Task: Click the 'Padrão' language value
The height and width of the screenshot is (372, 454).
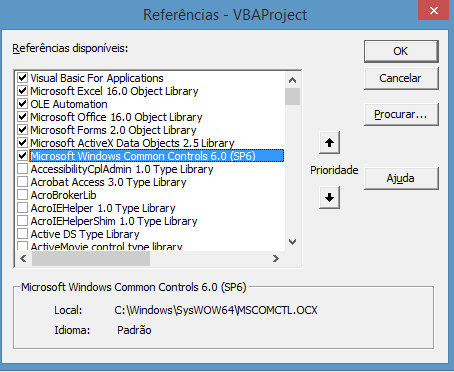Action: tap(134, 330)
